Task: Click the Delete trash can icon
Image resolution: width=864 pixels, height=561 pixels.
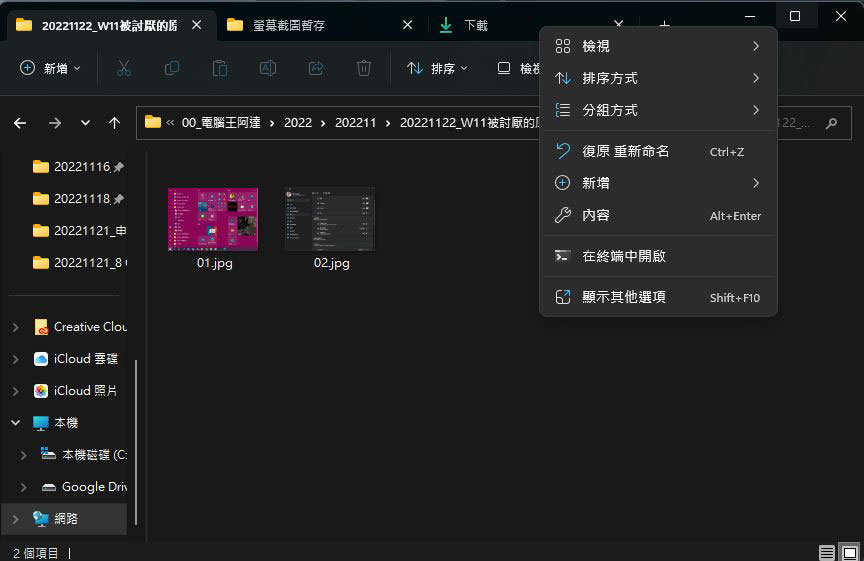Action: [x=364, y=68]
